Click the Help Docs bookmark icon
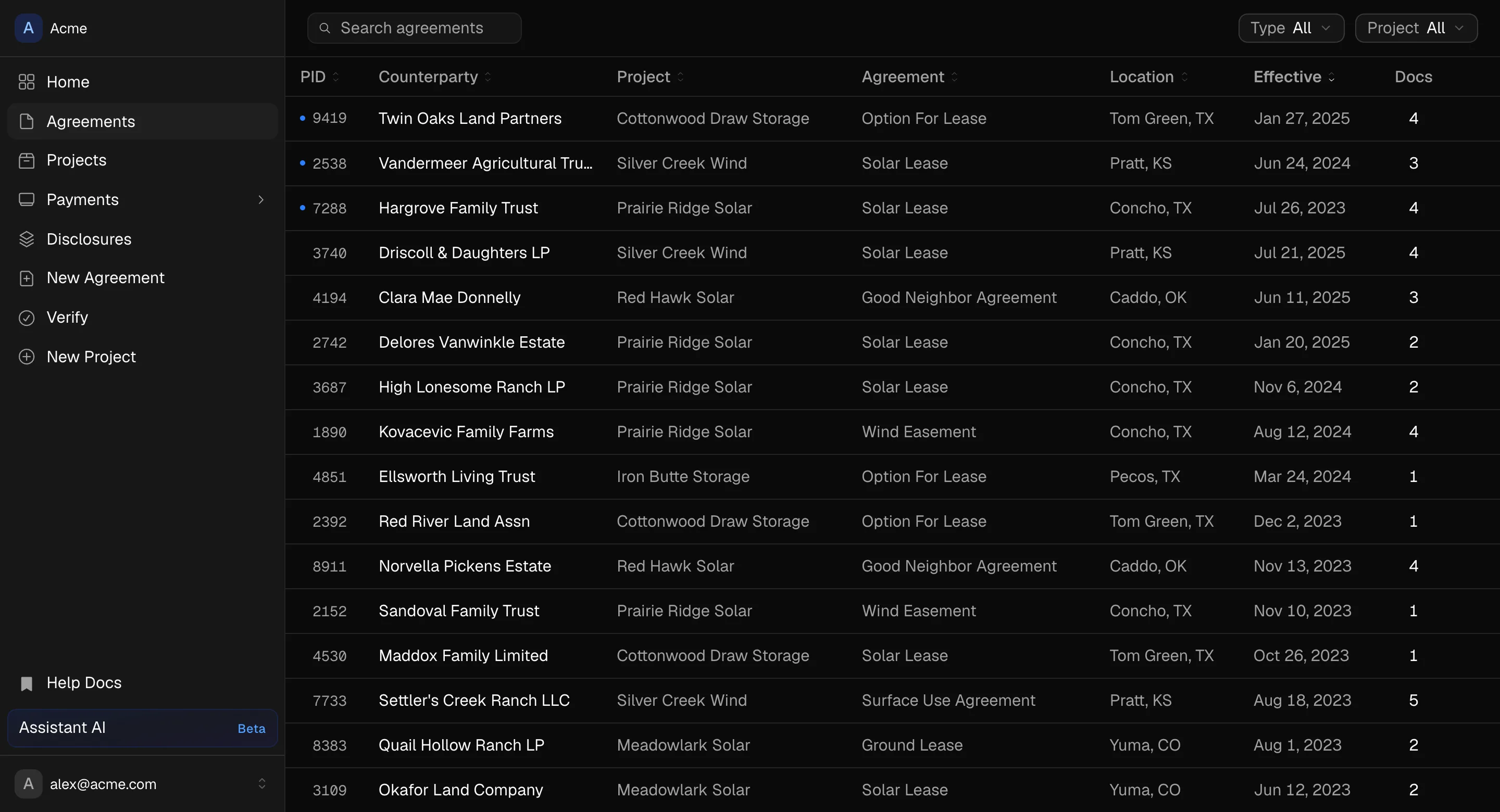 coord(27,683)
